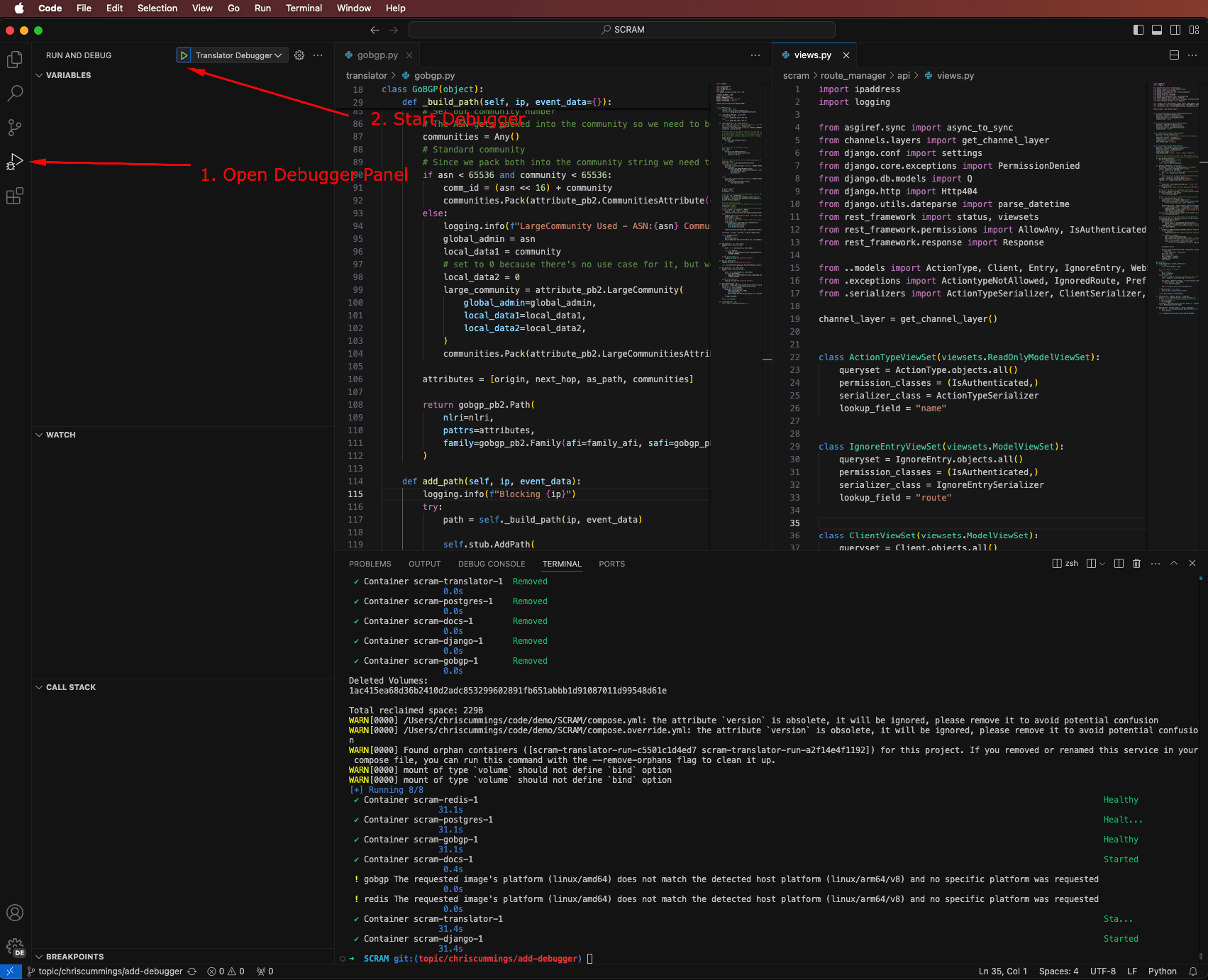Go to line via Ln 35, Col 1
The width and height of the screenshot is (1208, 980).
point(1002,971)
